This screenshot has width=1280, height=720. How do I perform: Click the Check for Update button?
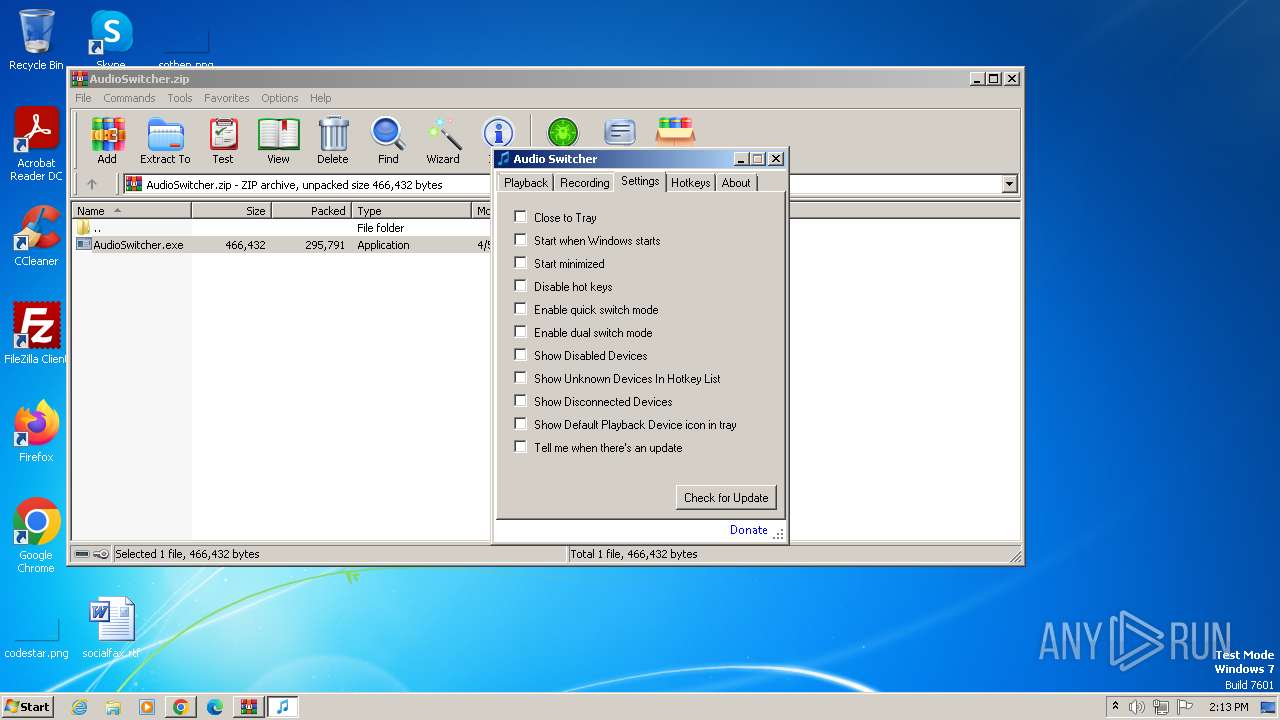pos(726,497)
